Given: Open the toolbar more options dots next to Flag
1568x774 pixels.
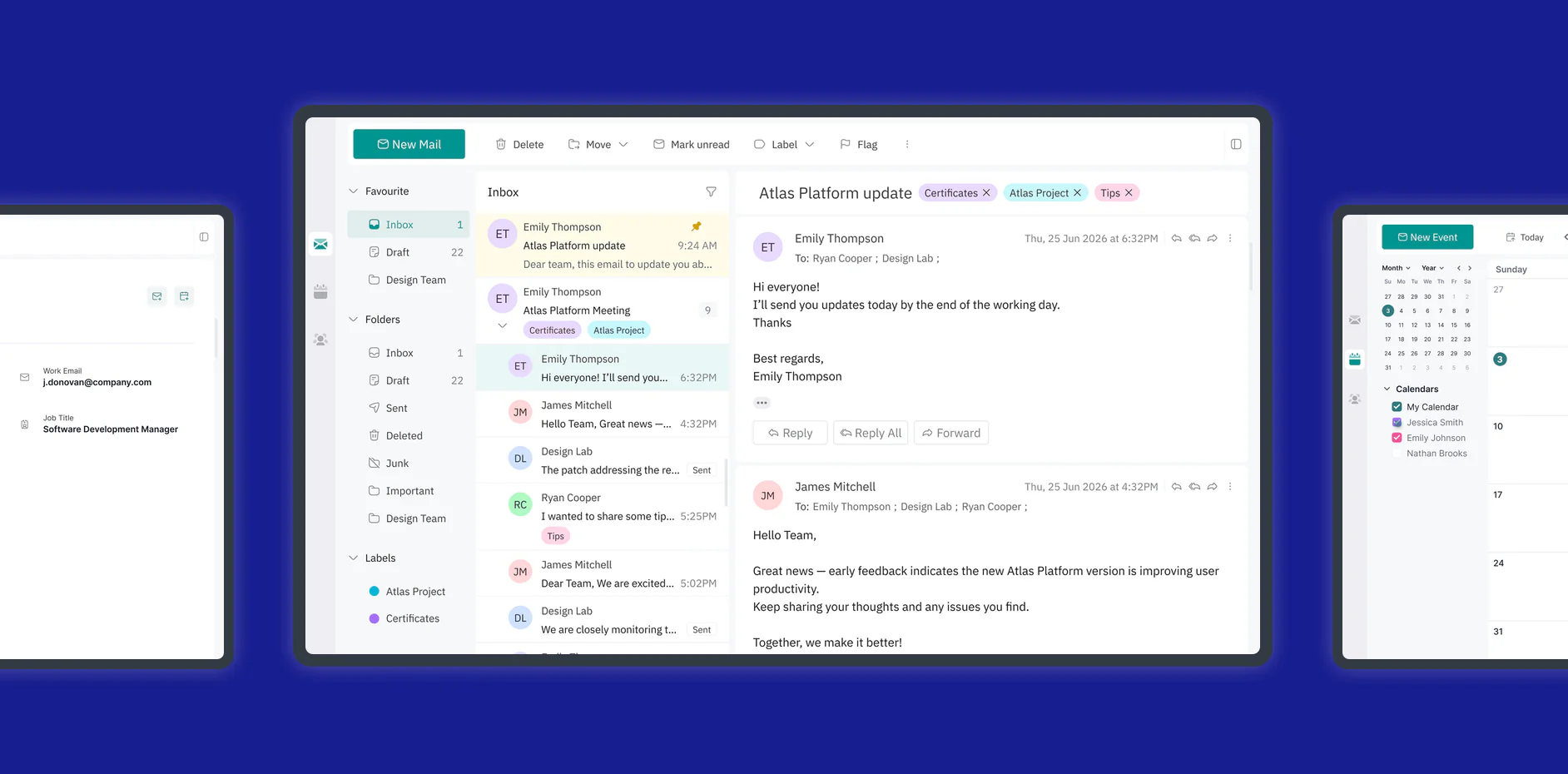Looking at the screenshot, I should [907, 144].
